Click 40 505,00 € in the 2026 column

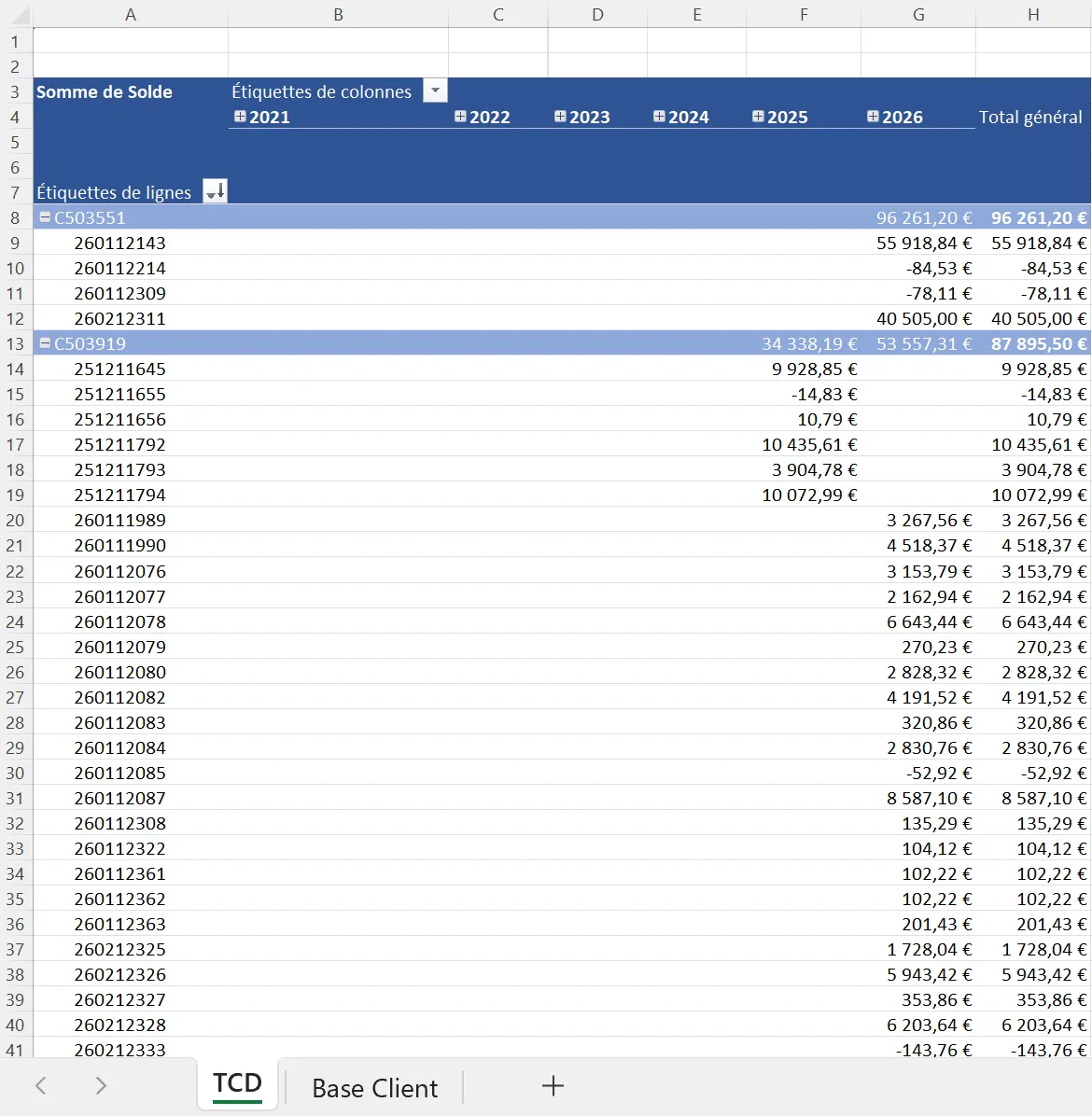[924, 318]
